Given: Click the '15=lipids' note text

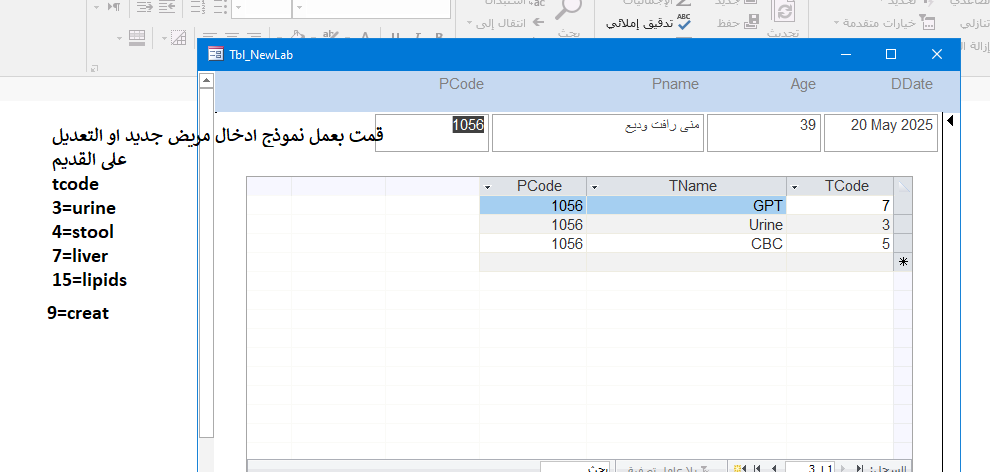Looking at the screenshot, I should [90, 280].
